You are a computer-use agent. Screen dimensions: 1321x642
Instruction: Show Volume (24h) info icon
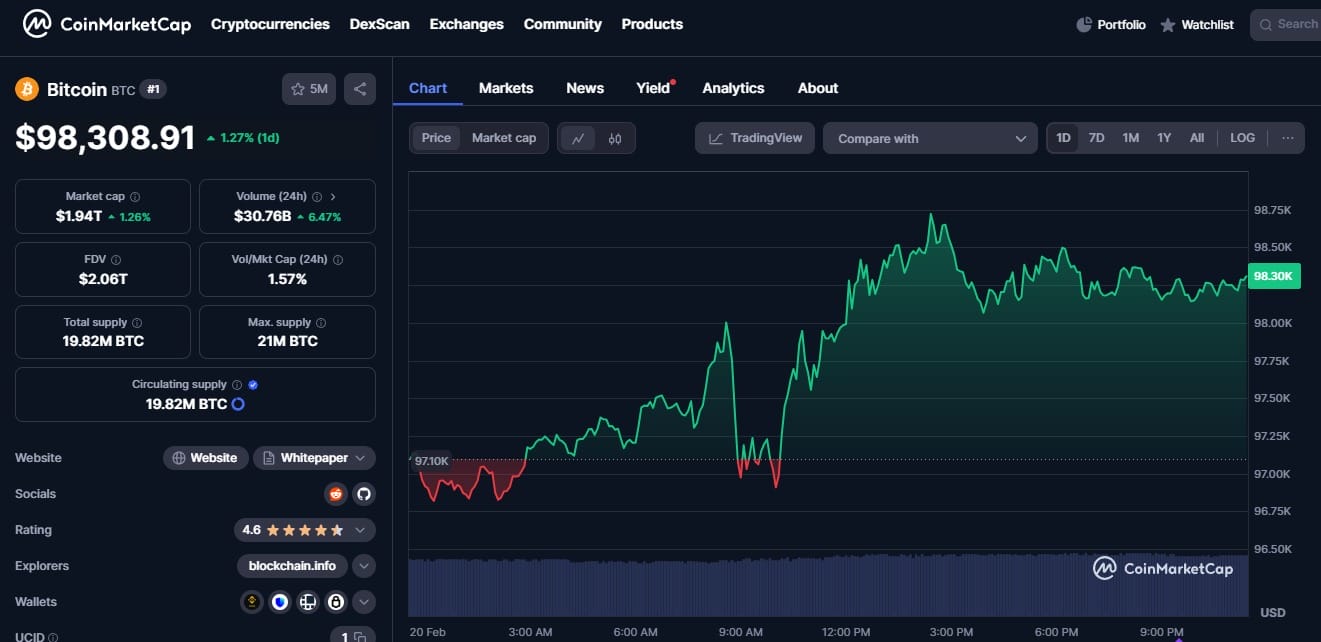click(317, 197)
